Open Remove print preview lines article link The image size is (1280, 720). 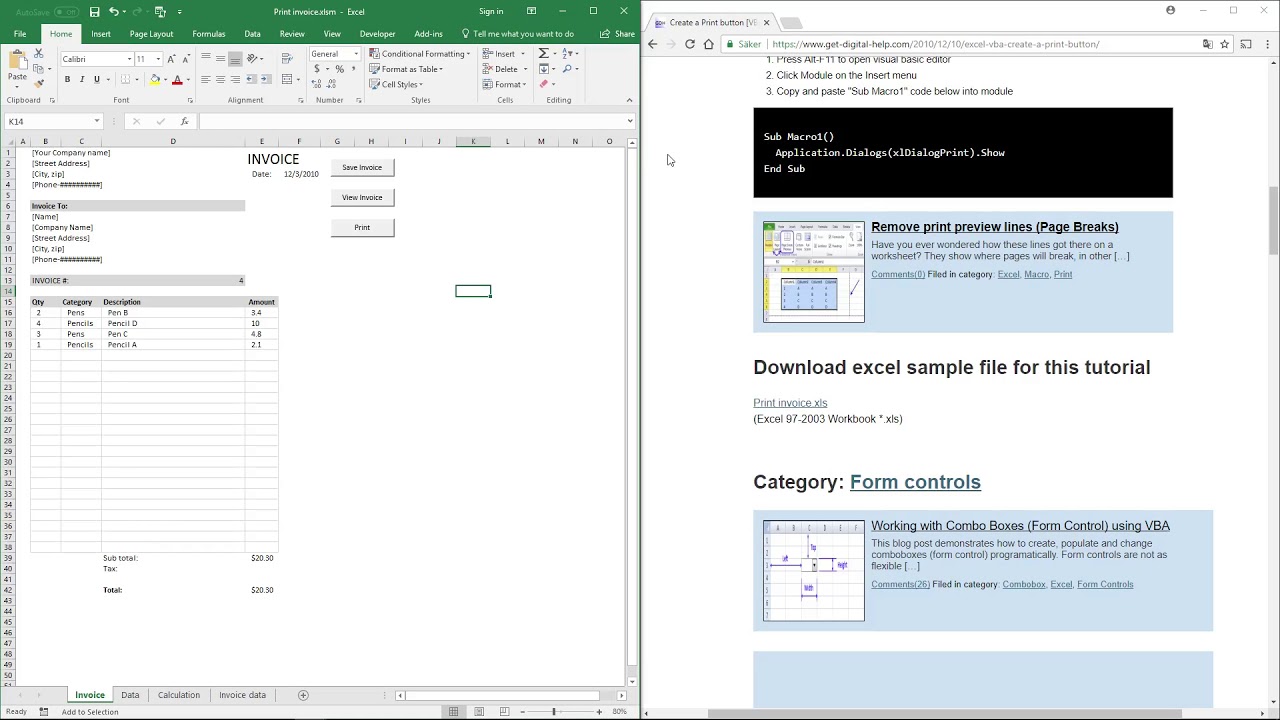pyautogui.click(x=995, y=227)
